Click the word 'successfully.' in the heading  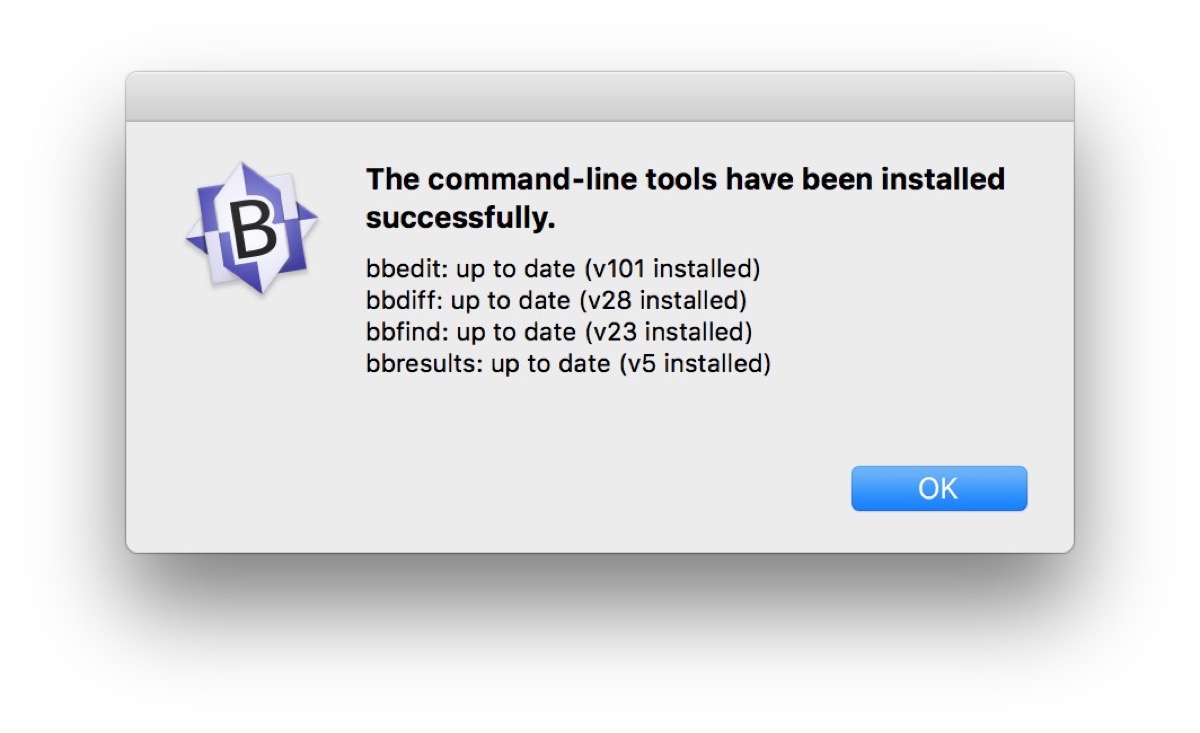[x=460, y=217]
